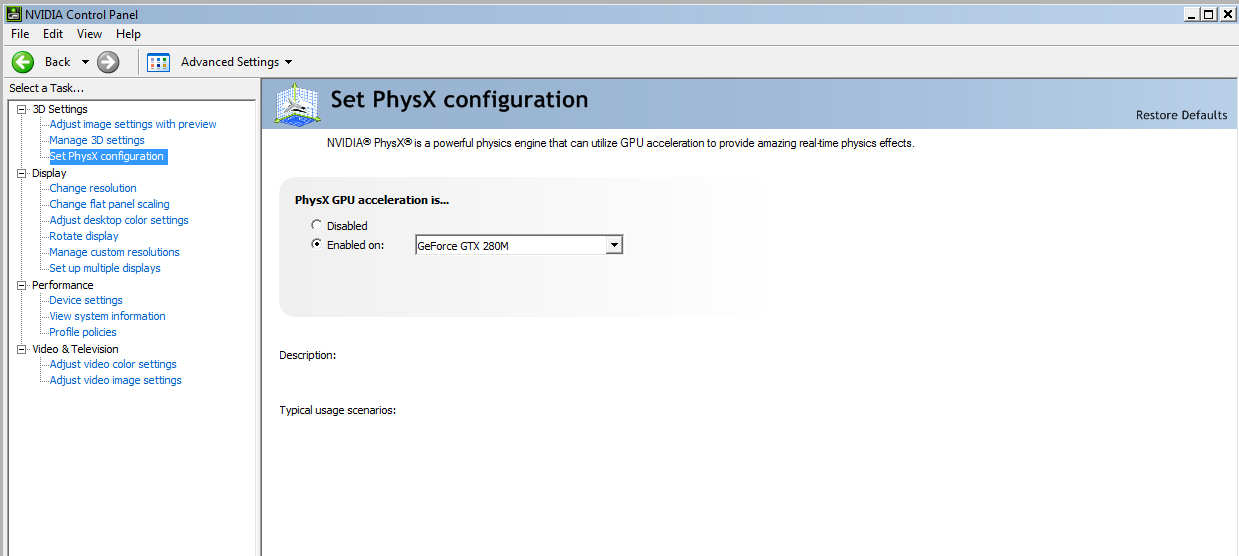Open Adjust desktop color settings

tap(119, 220)
